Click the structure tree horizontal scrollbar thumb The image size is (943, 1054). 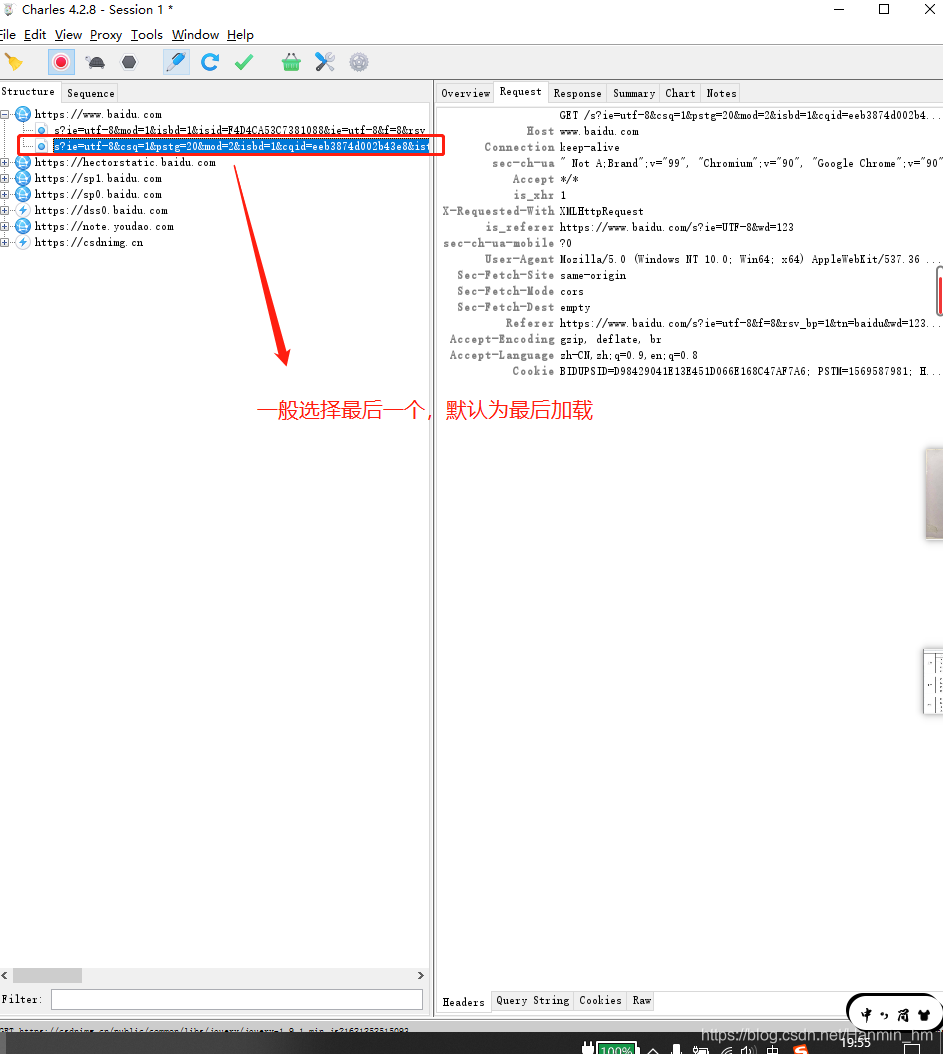click(47, 975)
